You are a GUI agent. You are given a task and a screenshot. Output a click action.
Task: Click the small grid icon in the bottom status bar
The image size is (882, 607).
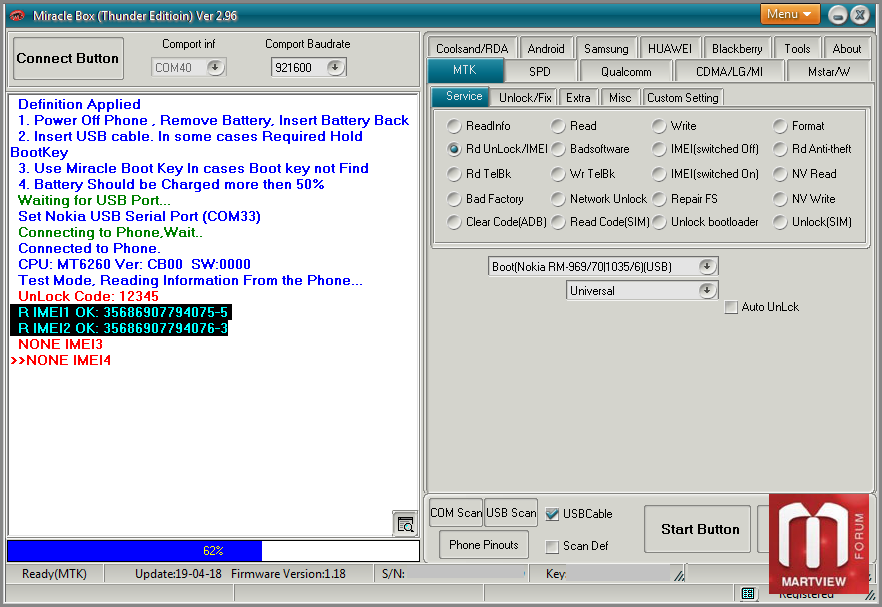[748, 593]
